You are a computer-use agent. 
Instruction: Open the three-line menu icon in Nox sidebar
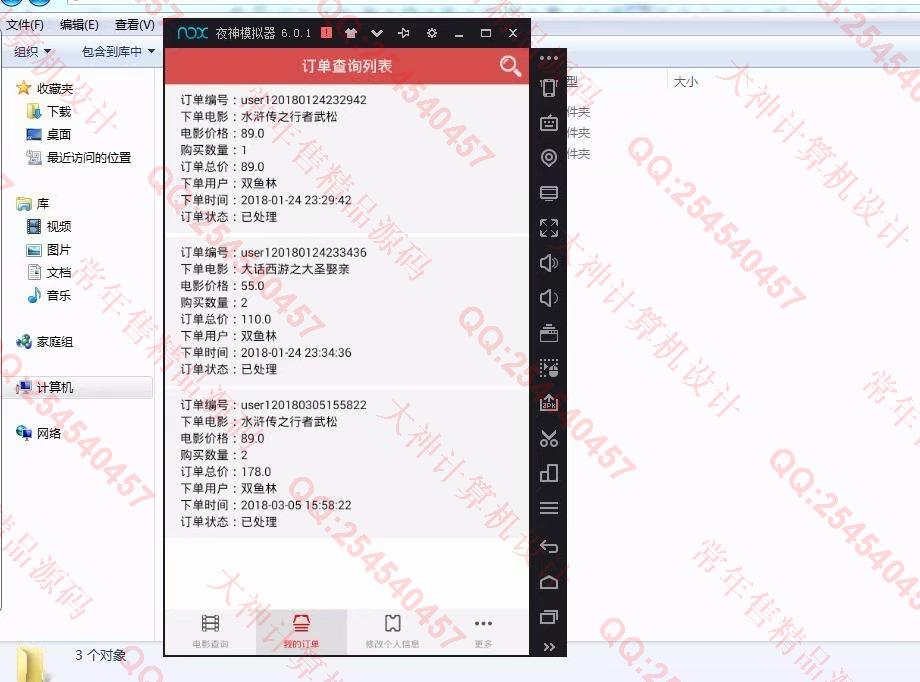(x=549, y=508)
